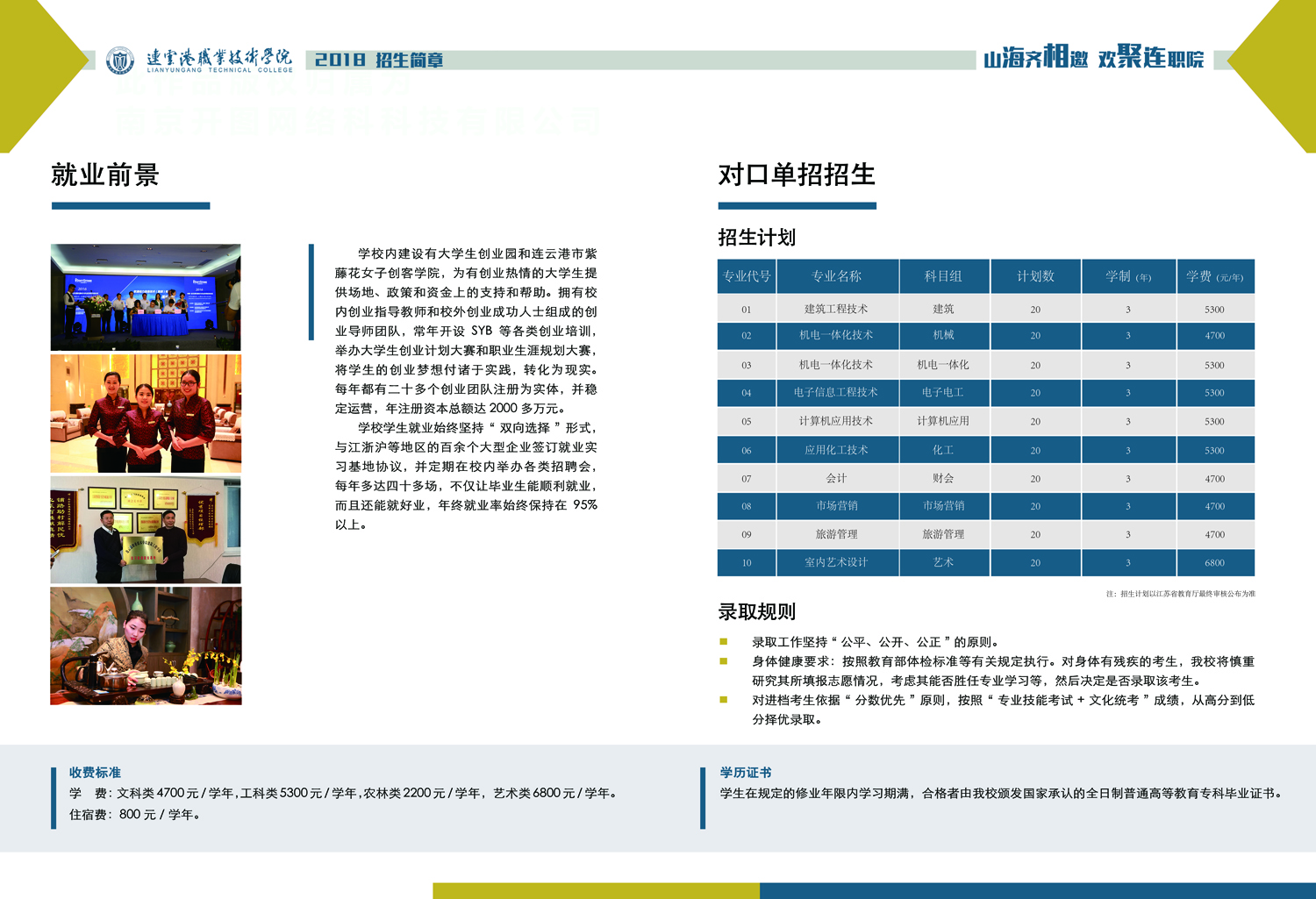Select the "计算机应用技术" major cell
The image size is (1316, 899).
tap(837, 421)
